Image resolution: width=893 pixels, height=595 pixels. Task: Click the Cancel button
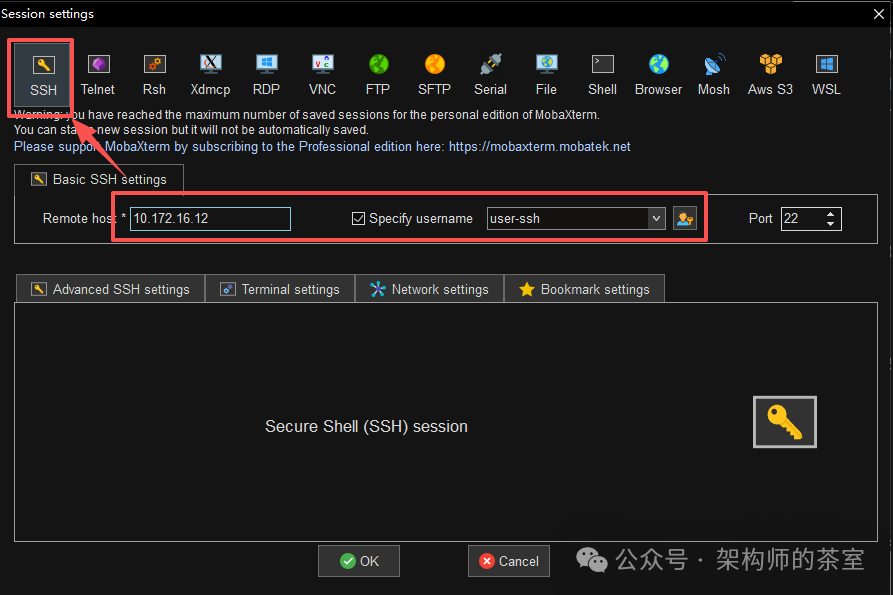509,561
